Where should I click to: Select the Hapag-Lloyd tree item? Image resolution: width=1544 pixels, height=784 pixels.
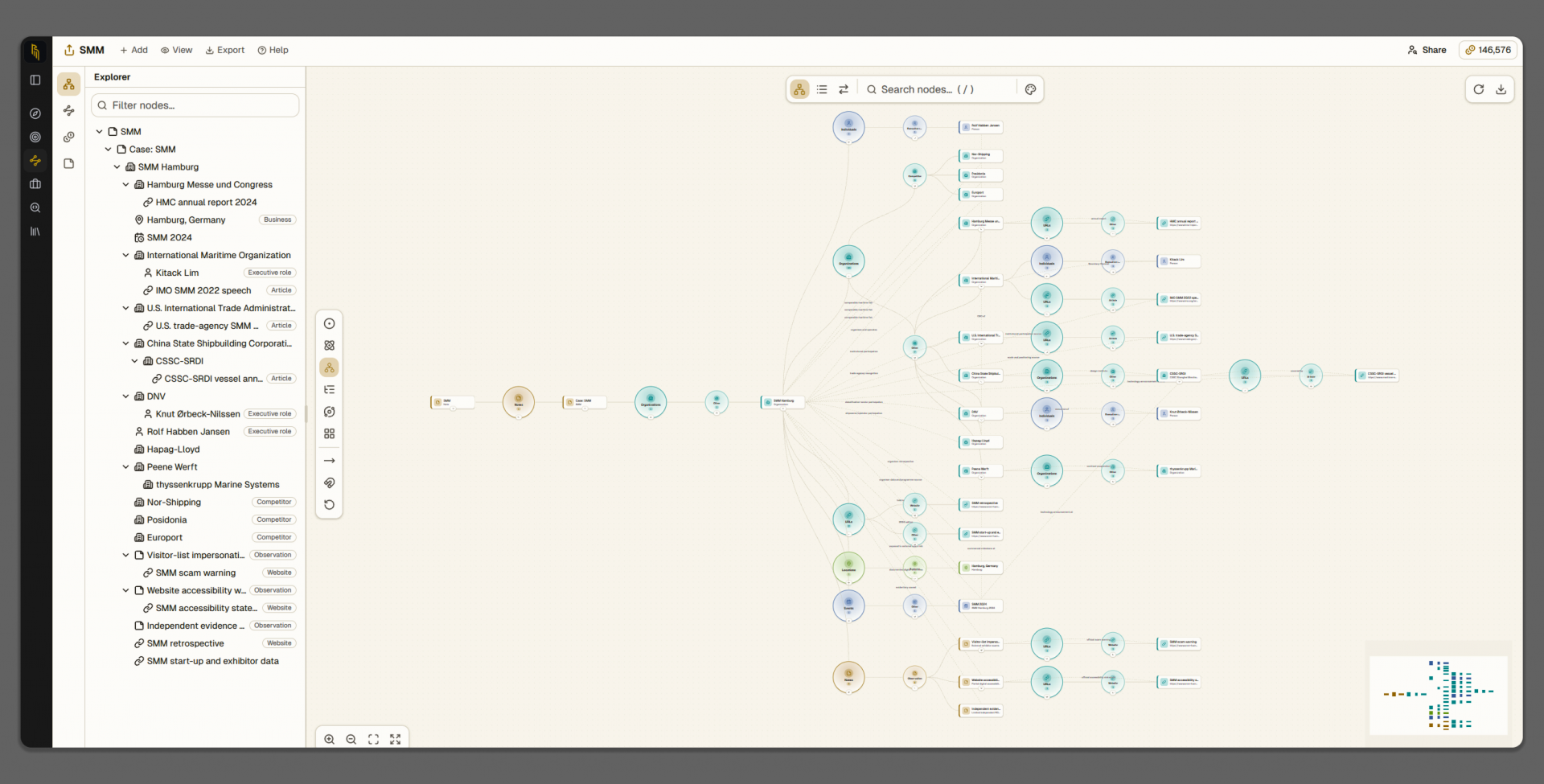click(x=173, y=449)
